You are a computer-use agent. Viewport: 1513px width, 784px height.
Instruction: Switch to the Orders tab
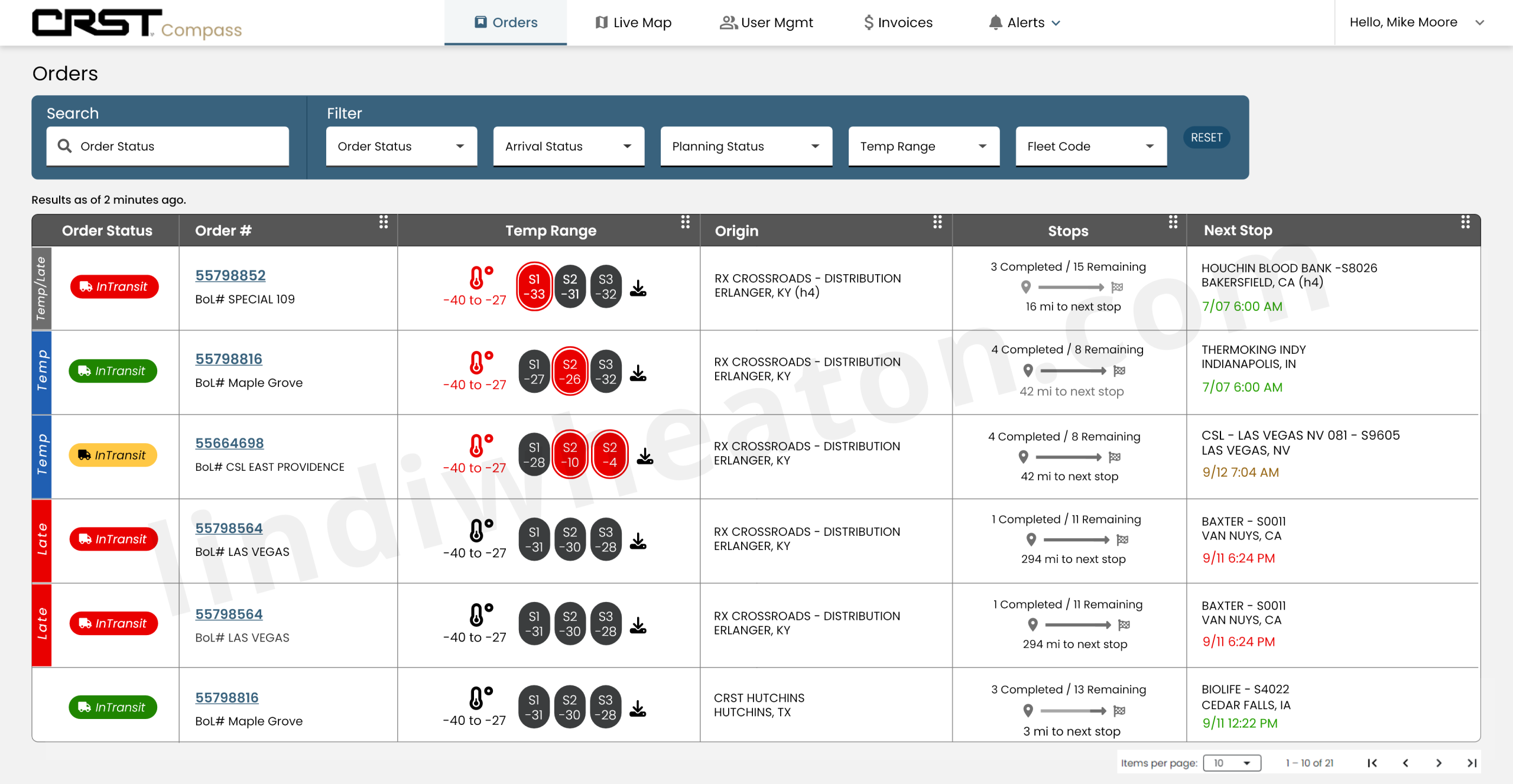coord(505,22)
